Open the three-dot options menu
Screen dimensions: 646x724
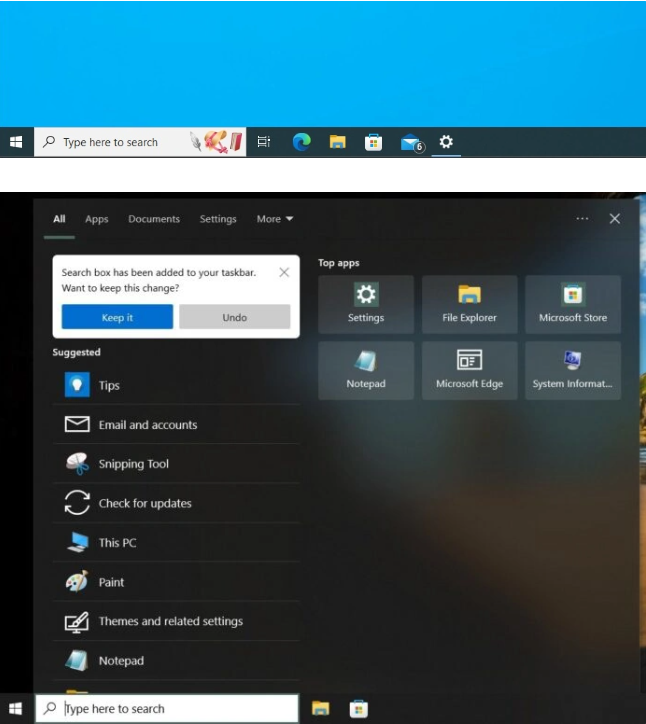582,219
